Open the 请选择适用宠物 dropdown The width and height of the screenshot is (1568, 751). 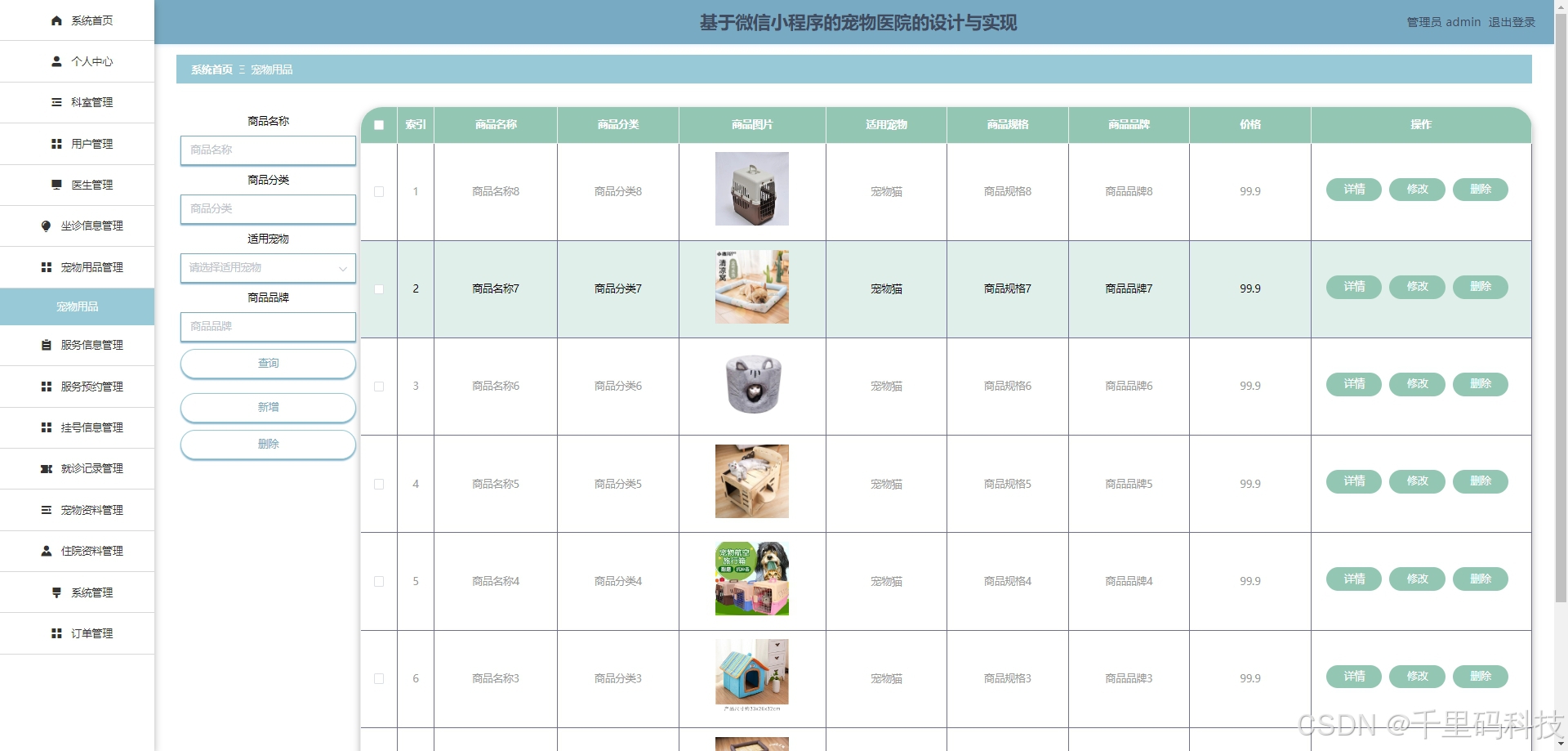click(268, 268)
